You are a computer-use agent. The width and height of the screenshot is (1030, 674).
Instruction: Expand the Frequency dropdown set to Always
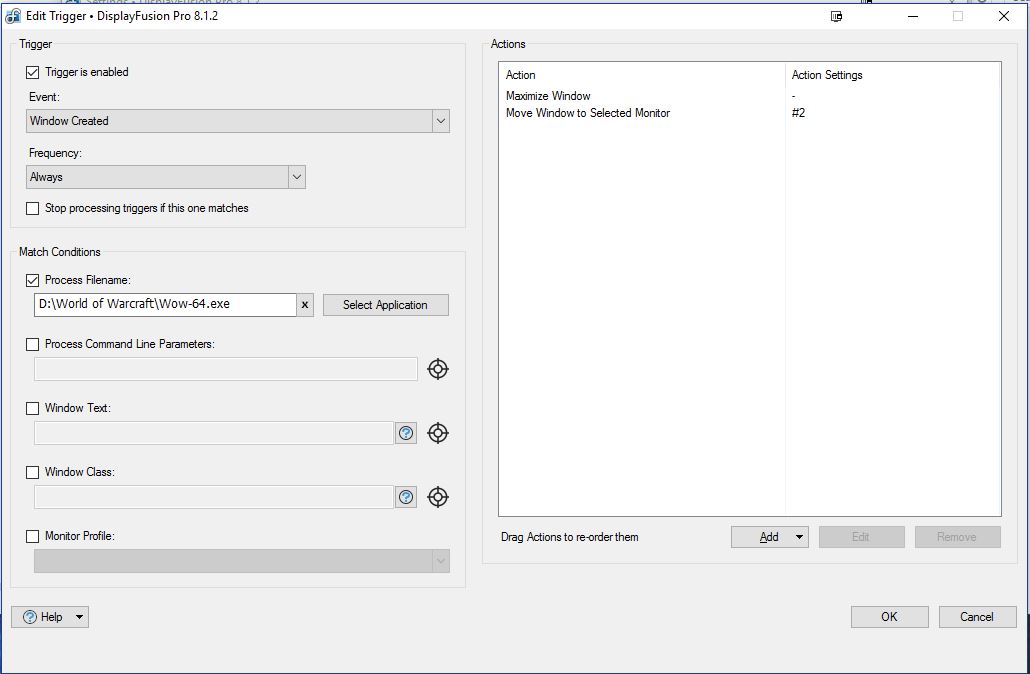(x=296, y=177)
